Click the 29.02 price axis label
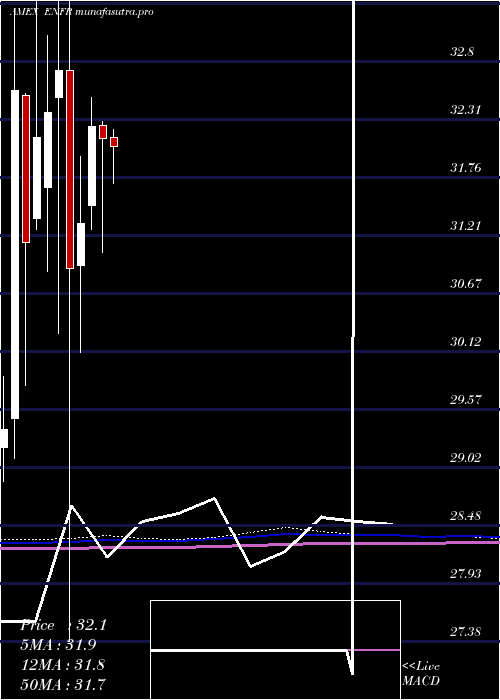500x700 pixels. (466, 457)
